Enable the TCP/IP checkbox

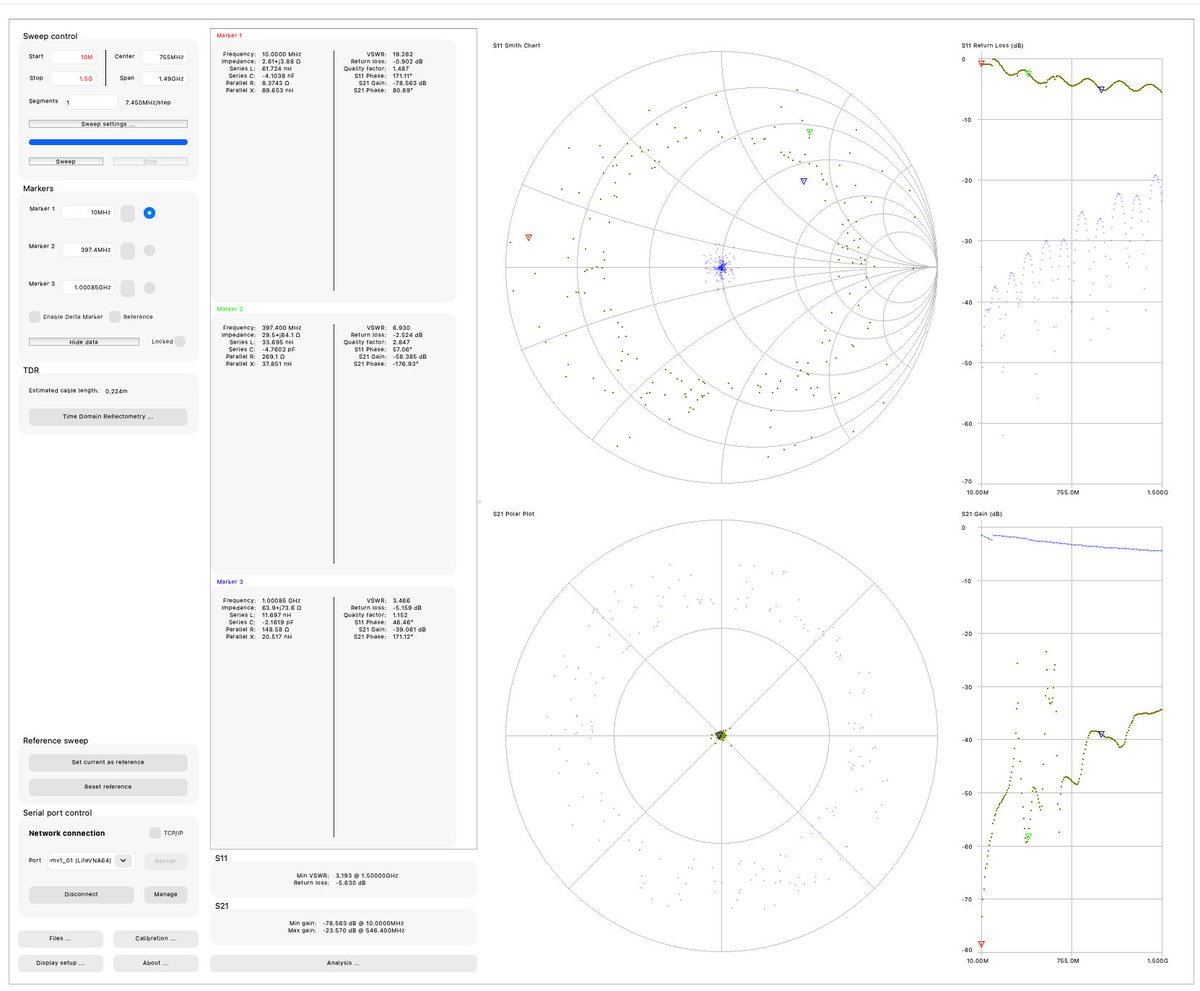(x=155, y=833)
